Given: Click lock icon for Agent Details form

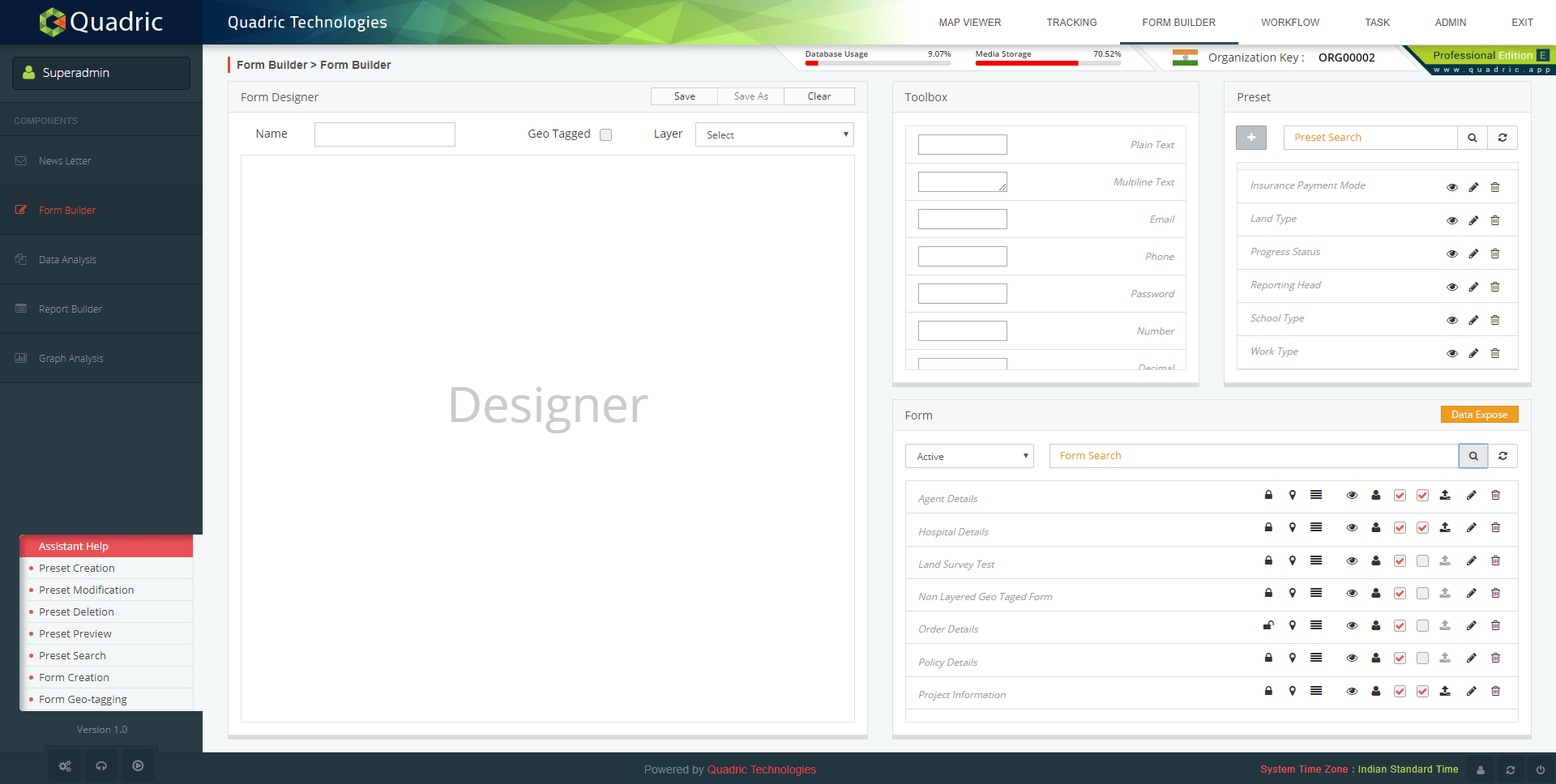Looking at the screenshot, I should click(1268, 495).
